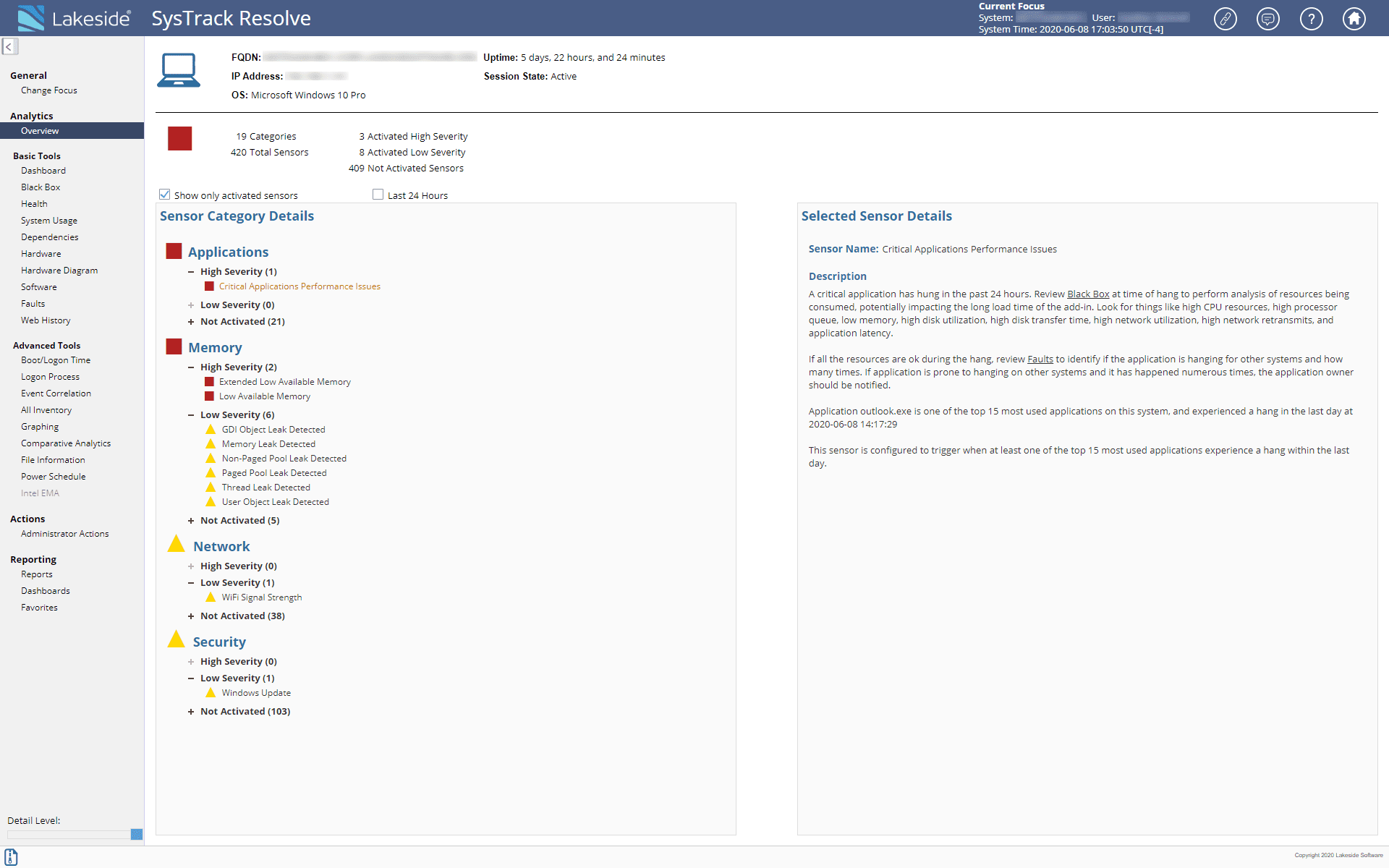Open Boot/Logon Time tool
Image resolution: width=1389 pixels, height=868 pixels.
click(56, 360)
